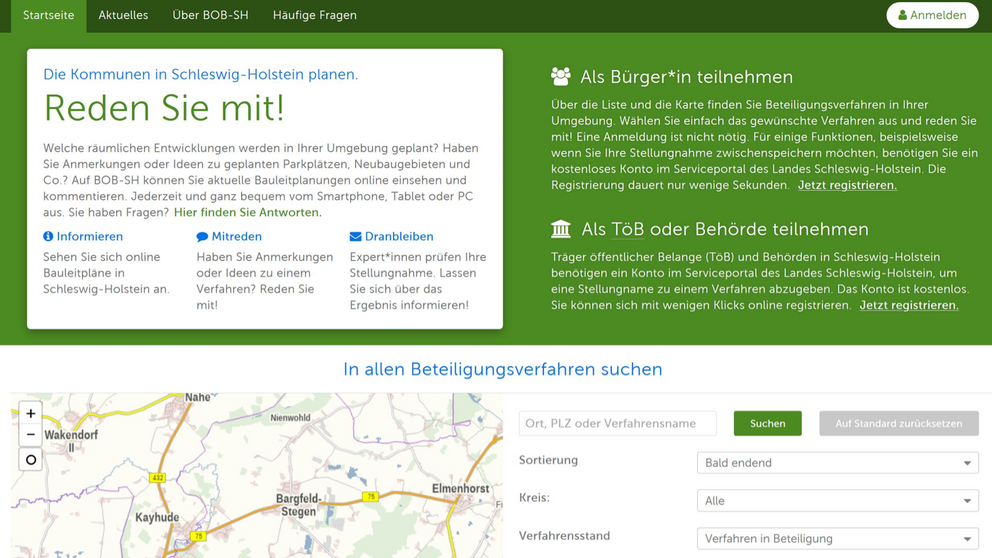This screenshot has height=558, width=992.
Task: Click Wakendorf II label on the map
Action: [x=71, y=441]
